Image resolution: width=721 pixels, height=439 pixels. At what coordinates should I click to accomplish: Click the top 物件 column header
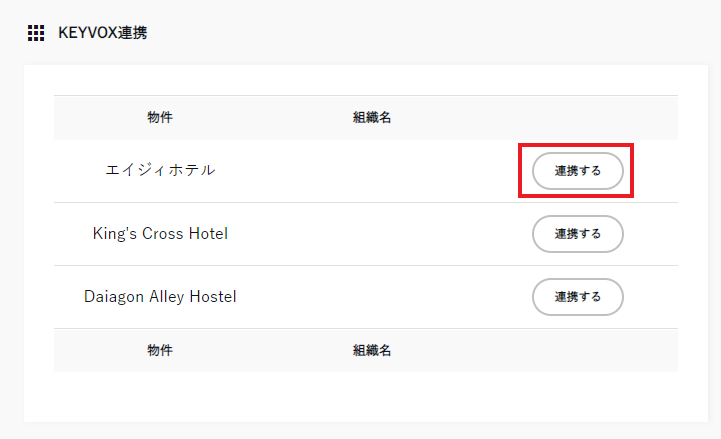point(160,117)
